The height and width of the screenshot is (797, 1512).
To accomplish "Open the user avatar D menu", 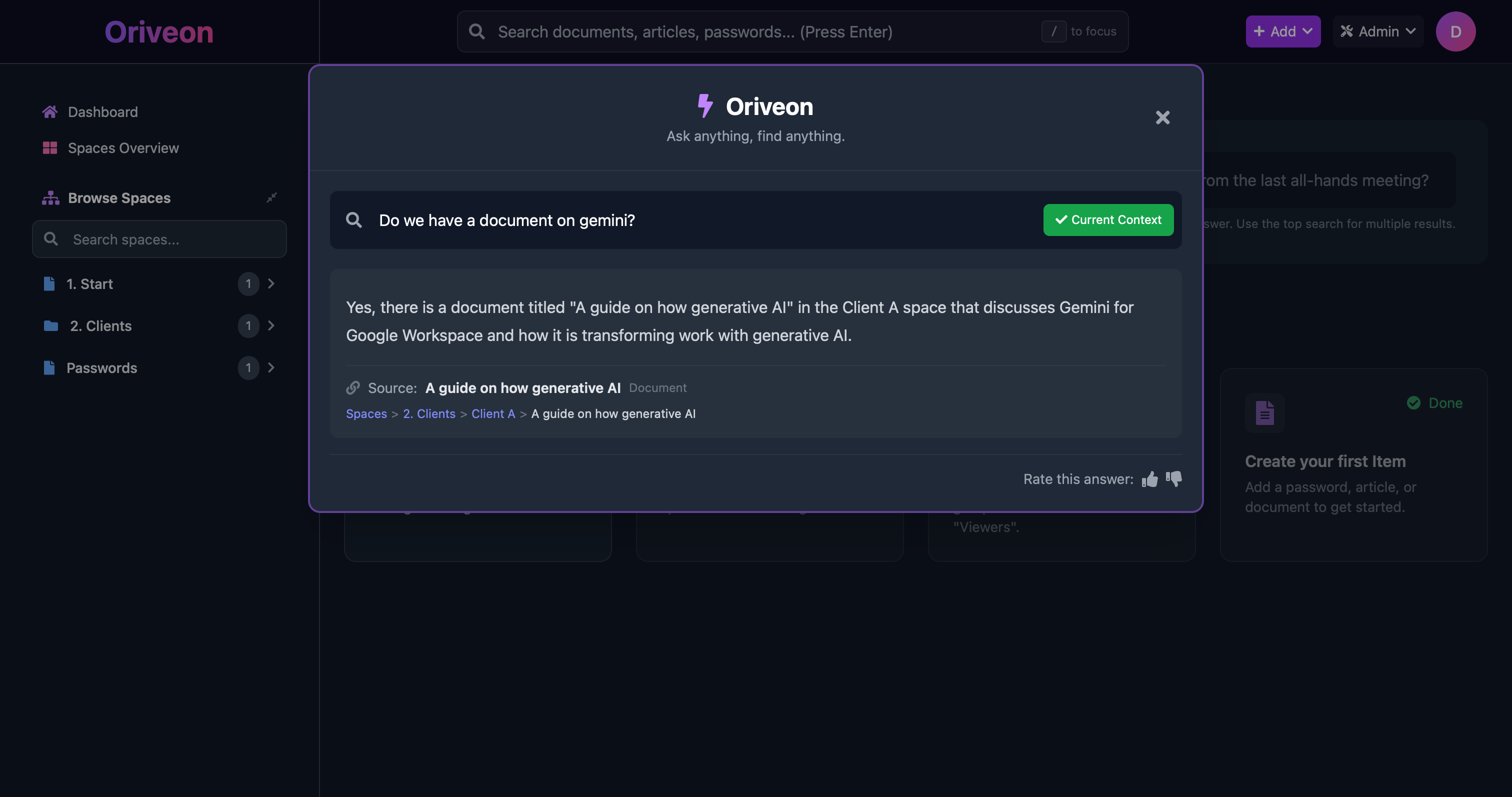I will pyautogui.click(x=1455, y=31).
